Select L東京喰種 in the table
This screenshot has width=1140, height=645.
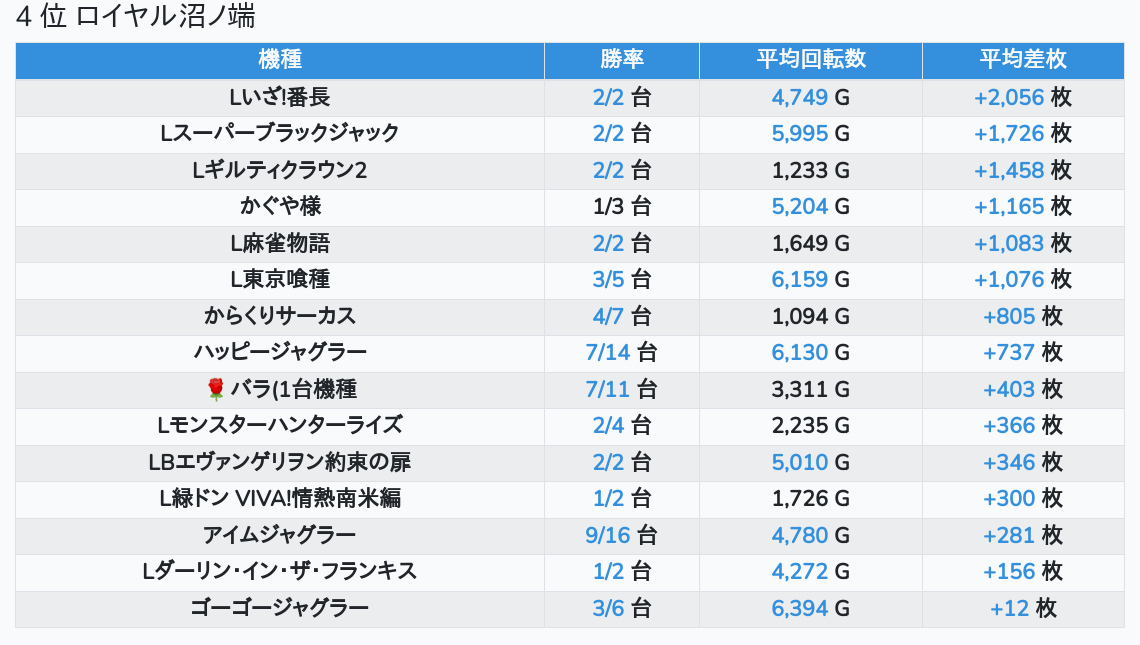[280, 279]
